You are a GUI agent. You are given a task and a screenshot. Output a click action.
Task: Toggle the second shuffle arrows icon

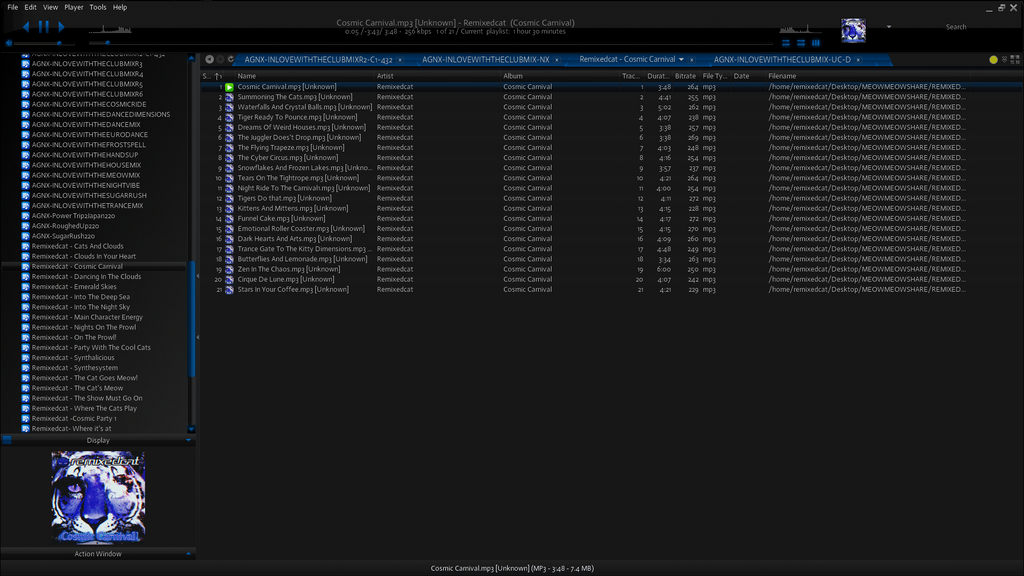click(x=801, y=43)
